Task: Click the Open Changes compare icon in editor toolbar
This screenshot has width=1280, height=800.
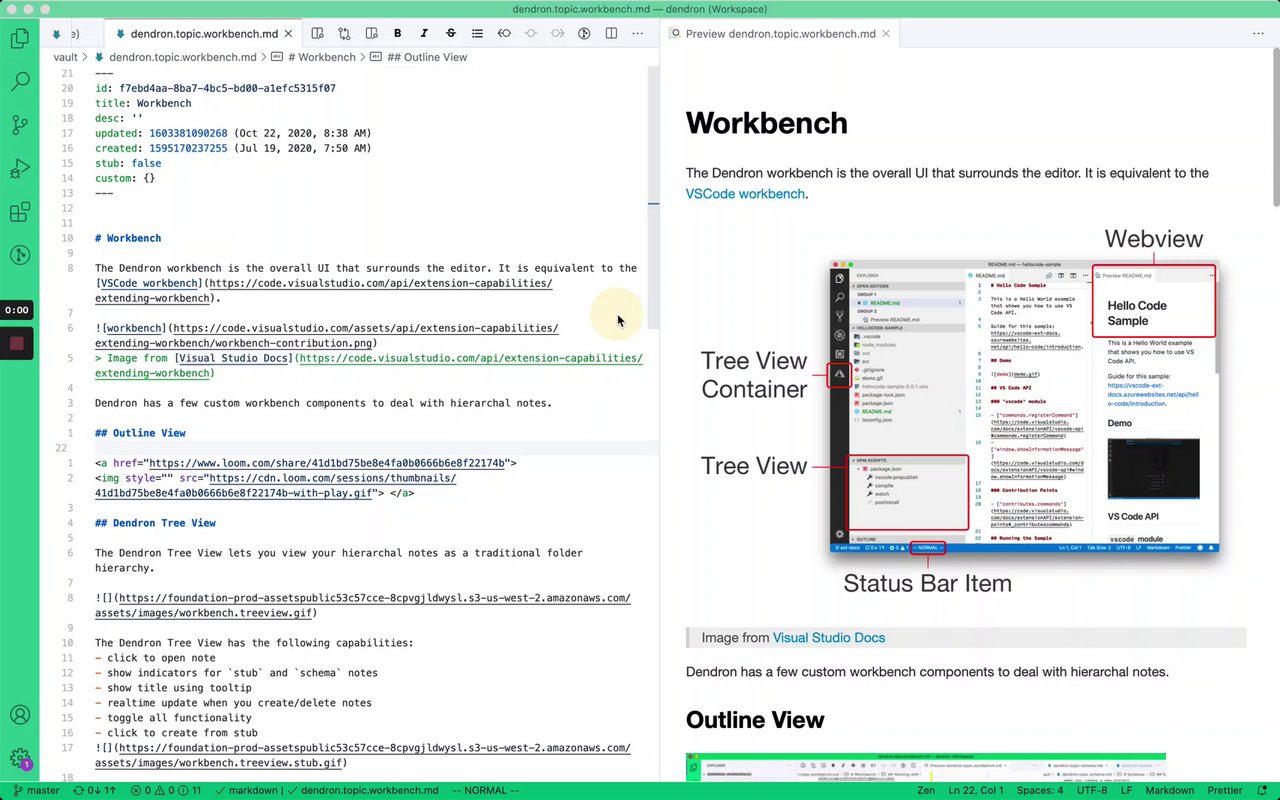Action: click(x=345, y=33)
